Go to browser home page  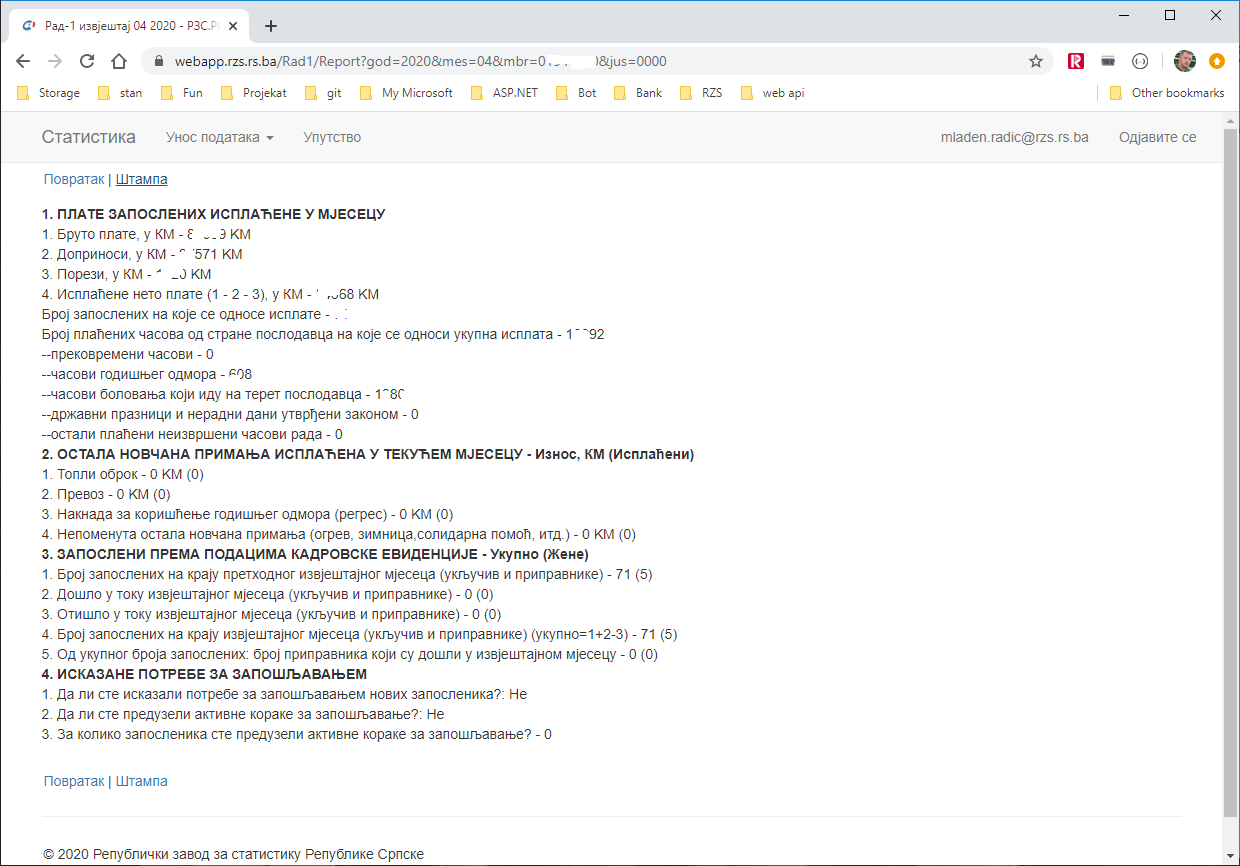(119, 61)
